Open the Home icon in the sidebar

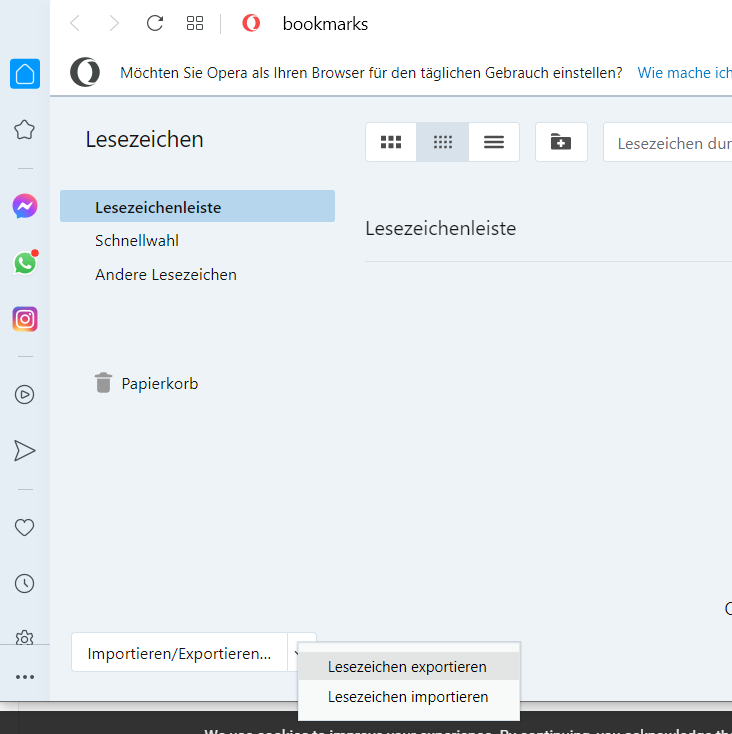tap(25, 73)
